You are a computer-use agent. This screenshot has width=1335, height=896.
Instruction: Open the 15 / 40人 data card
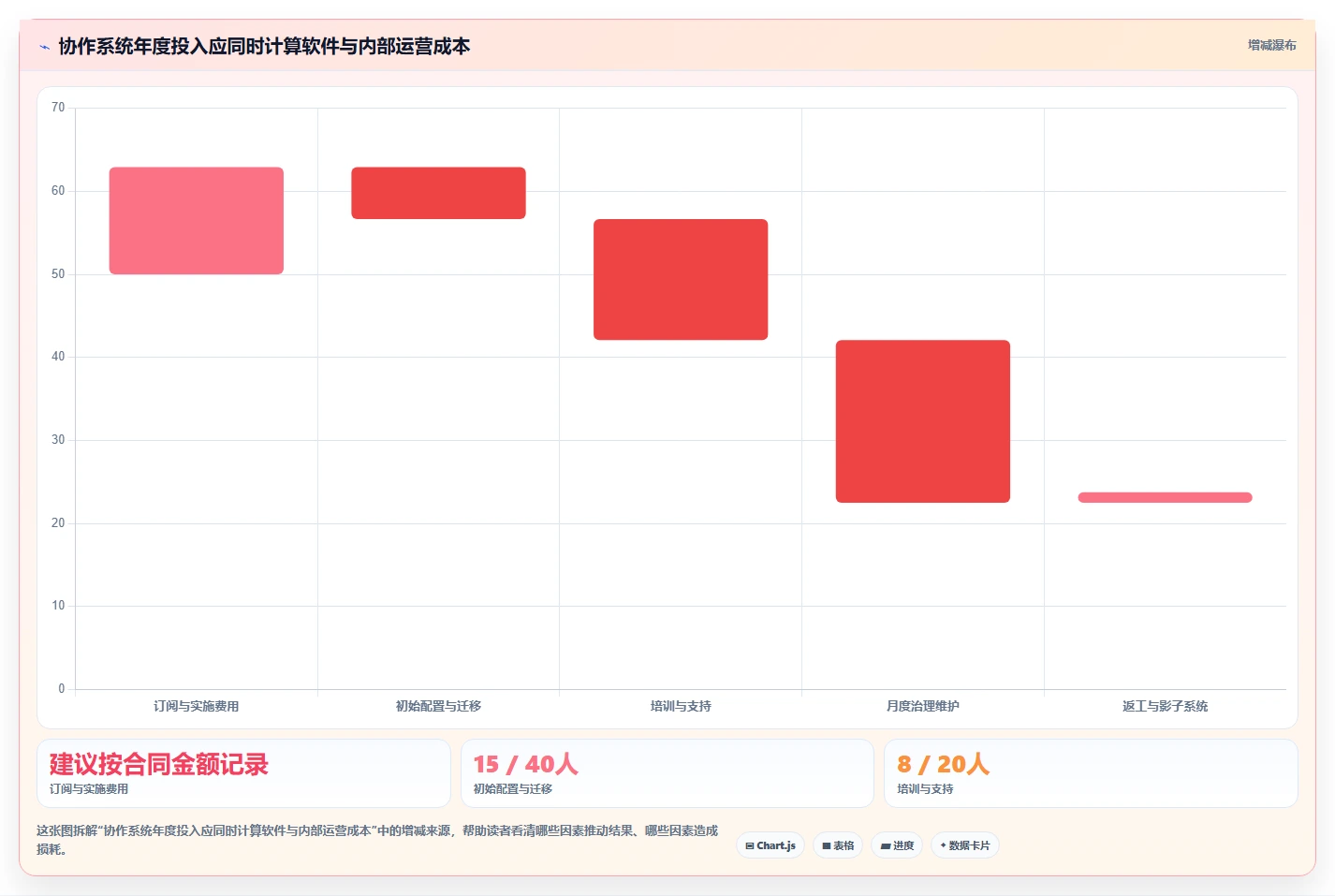coord(667,773)
